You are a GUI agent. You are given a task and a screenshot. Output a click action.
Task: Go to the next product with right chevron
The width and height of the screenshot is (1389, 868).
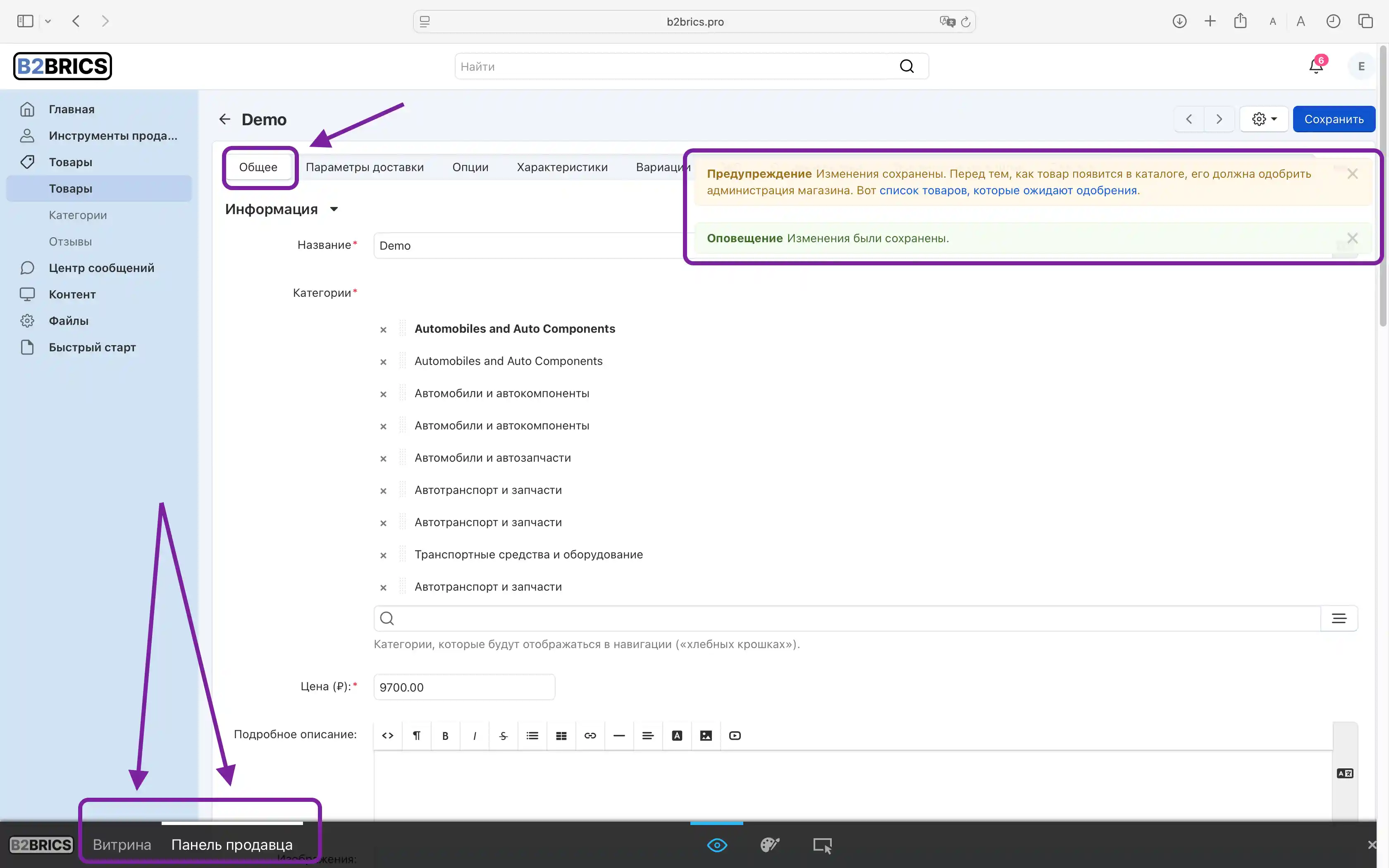point(1219,119)
